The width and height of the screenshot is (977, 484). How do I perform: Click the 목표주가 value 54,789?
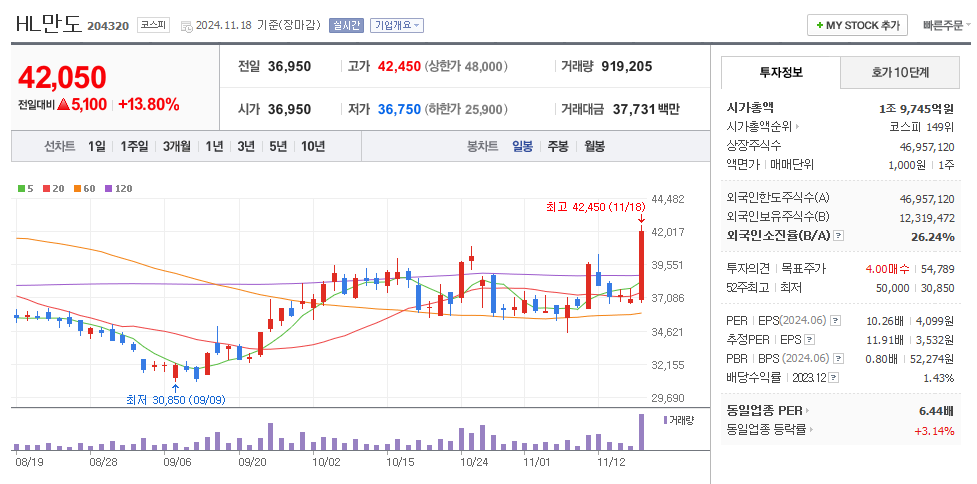pos(937,268)
